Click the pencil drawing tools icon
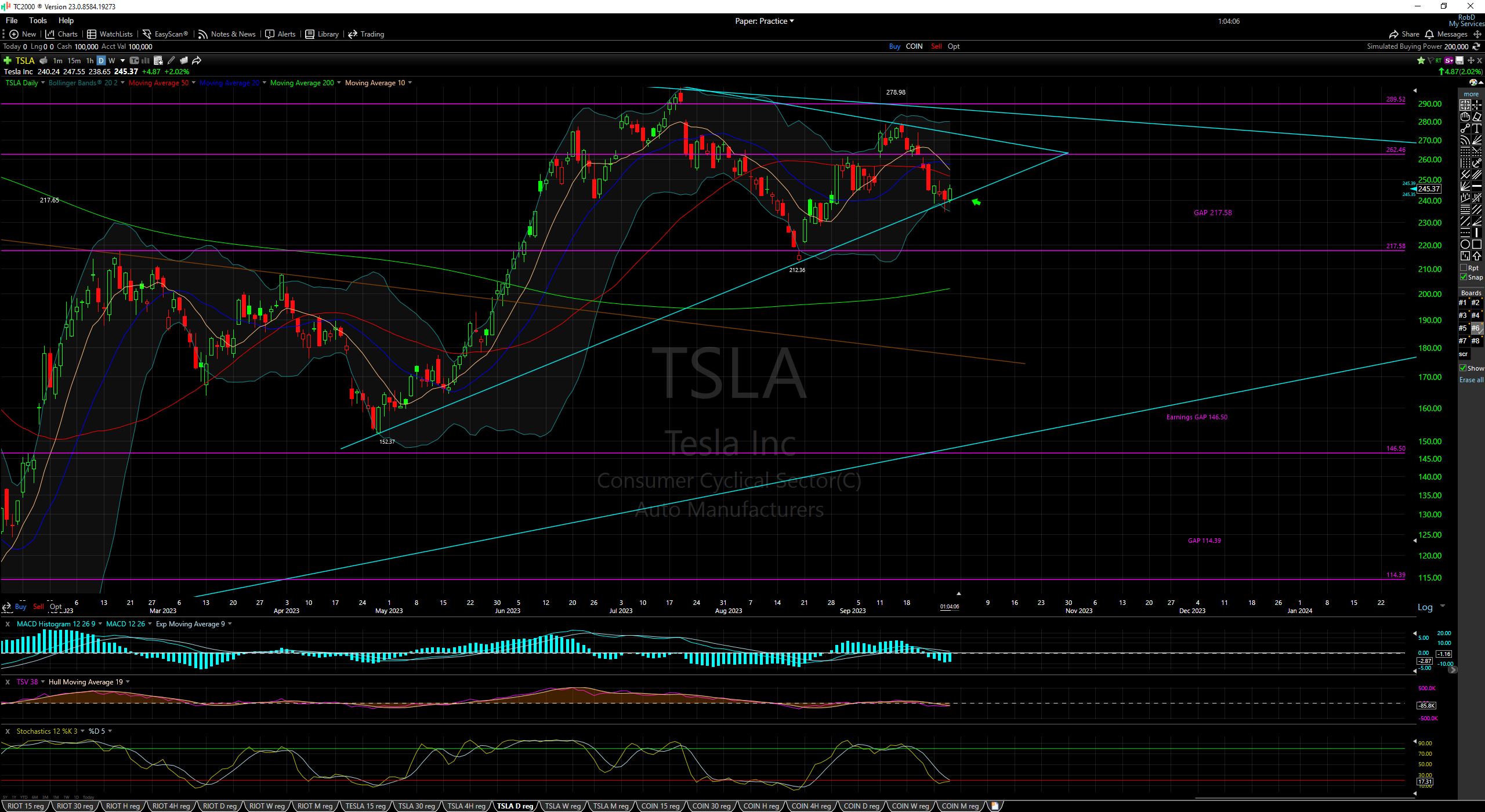Image resolution: width=1485 pixels, height=812 pixels. (171, 60)
